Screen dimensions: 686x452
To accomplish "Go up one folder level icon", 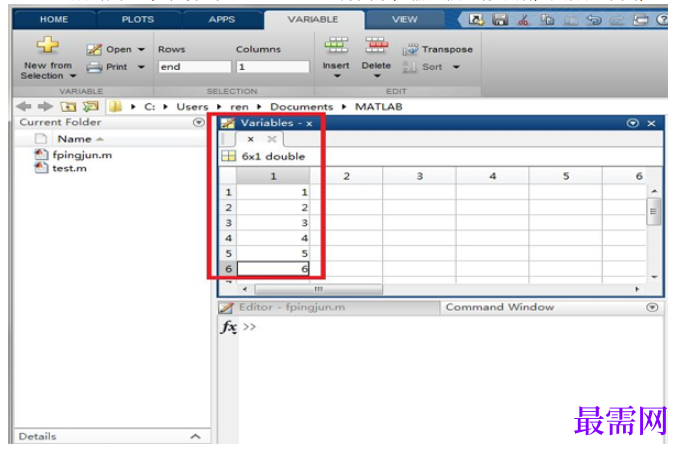I will [68, 106].
